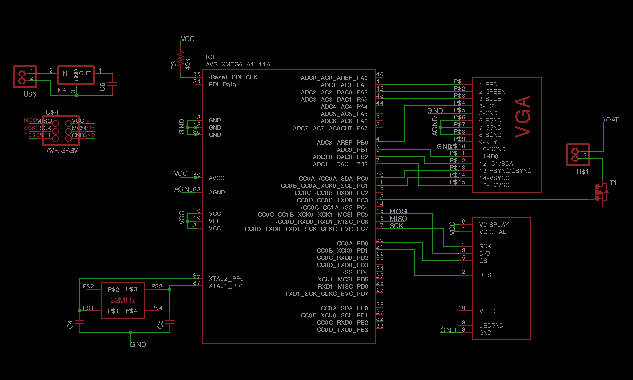Image resolution: width=633 pixels, height=380 pixels.
Task: Select the MISO net label
Action: coord(398,218)
